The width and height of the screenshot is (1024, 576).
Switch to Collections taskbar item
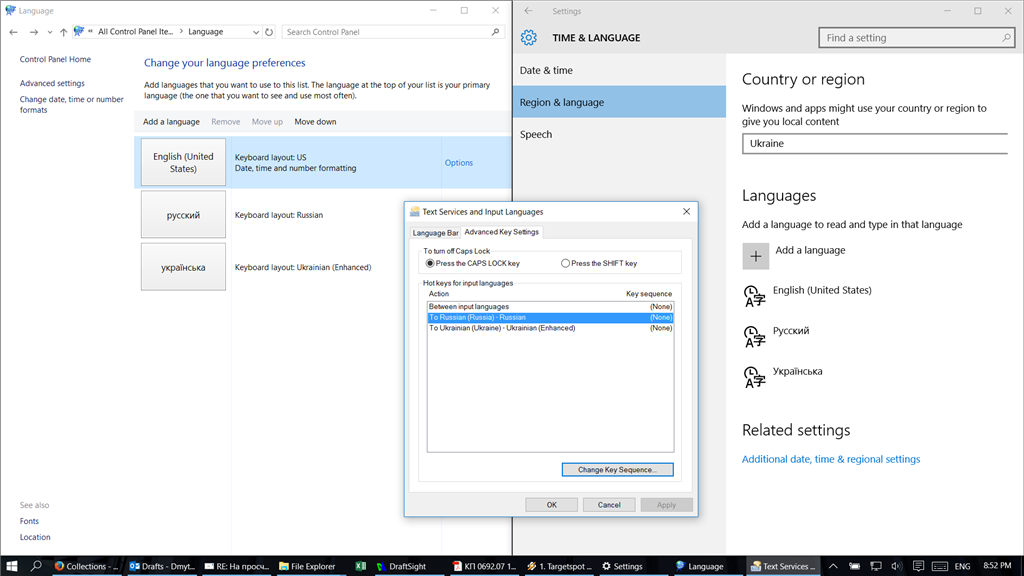coord(86,566)
